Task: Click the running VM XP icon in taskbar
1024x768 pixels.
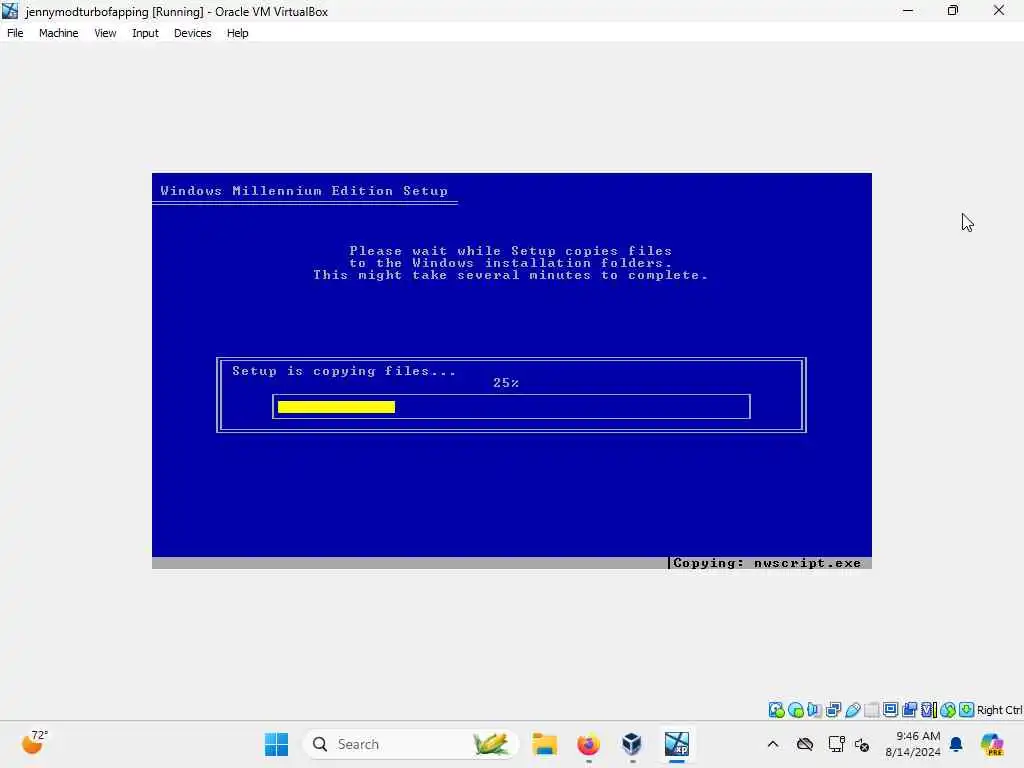Action: [x=677, y=744]
